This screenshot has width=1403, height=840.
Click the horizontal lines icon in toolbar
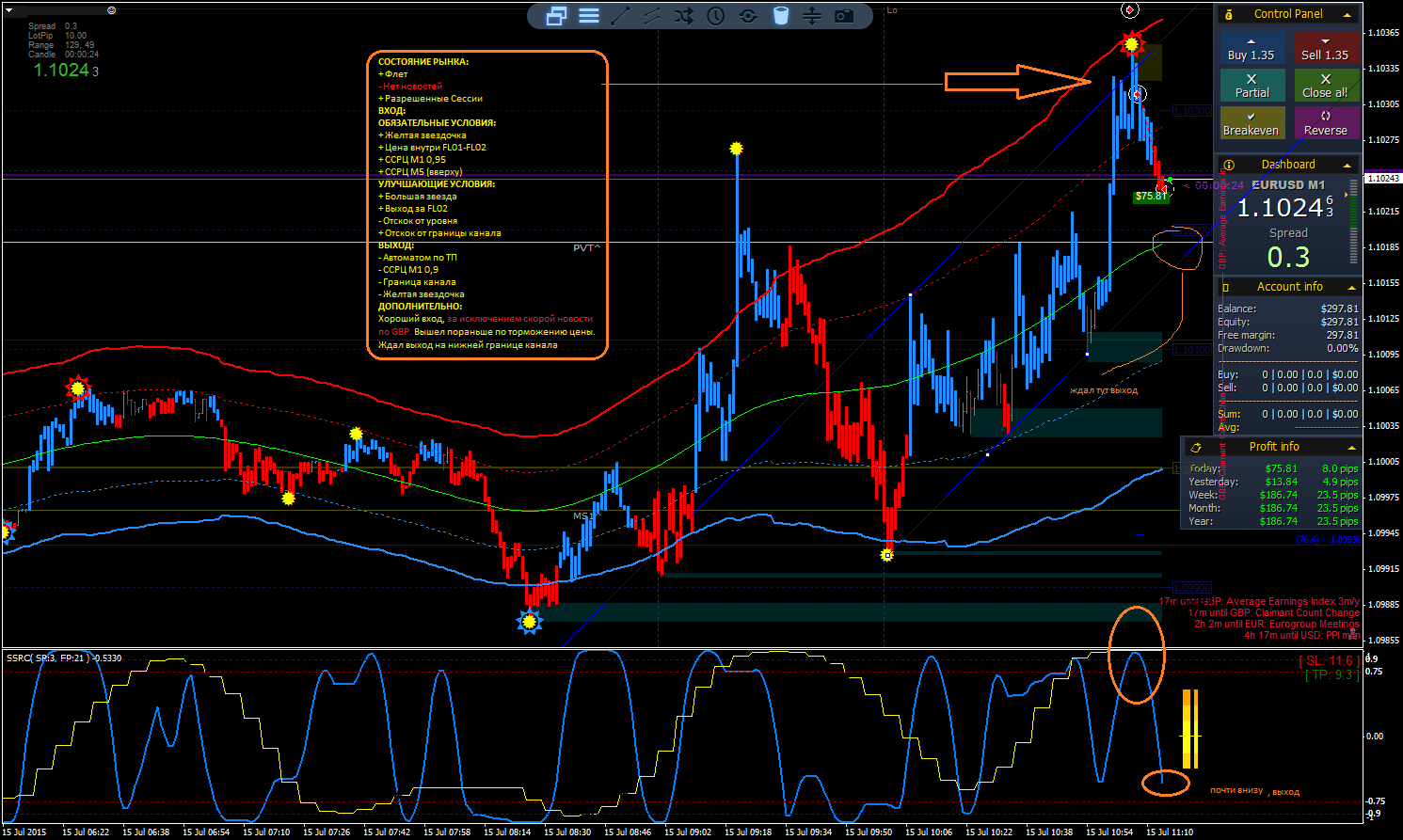589,15
